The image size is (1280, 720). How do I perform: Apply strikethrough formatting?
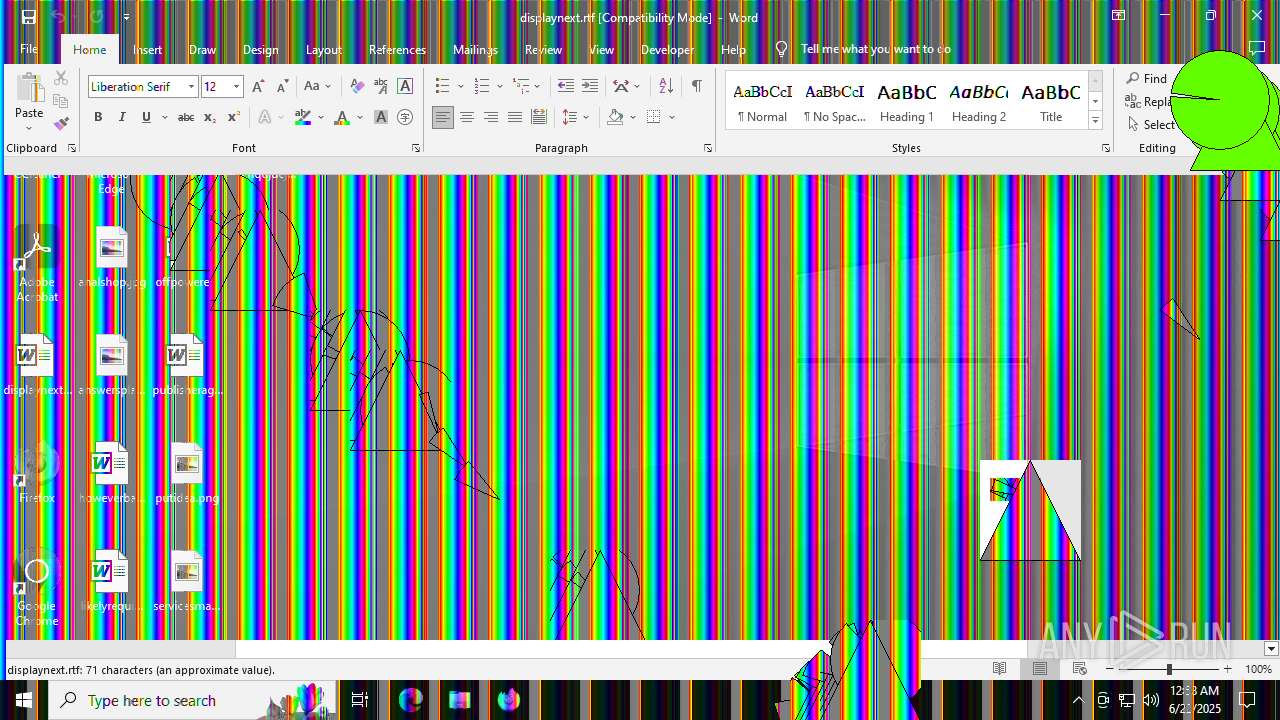[185, 118]
